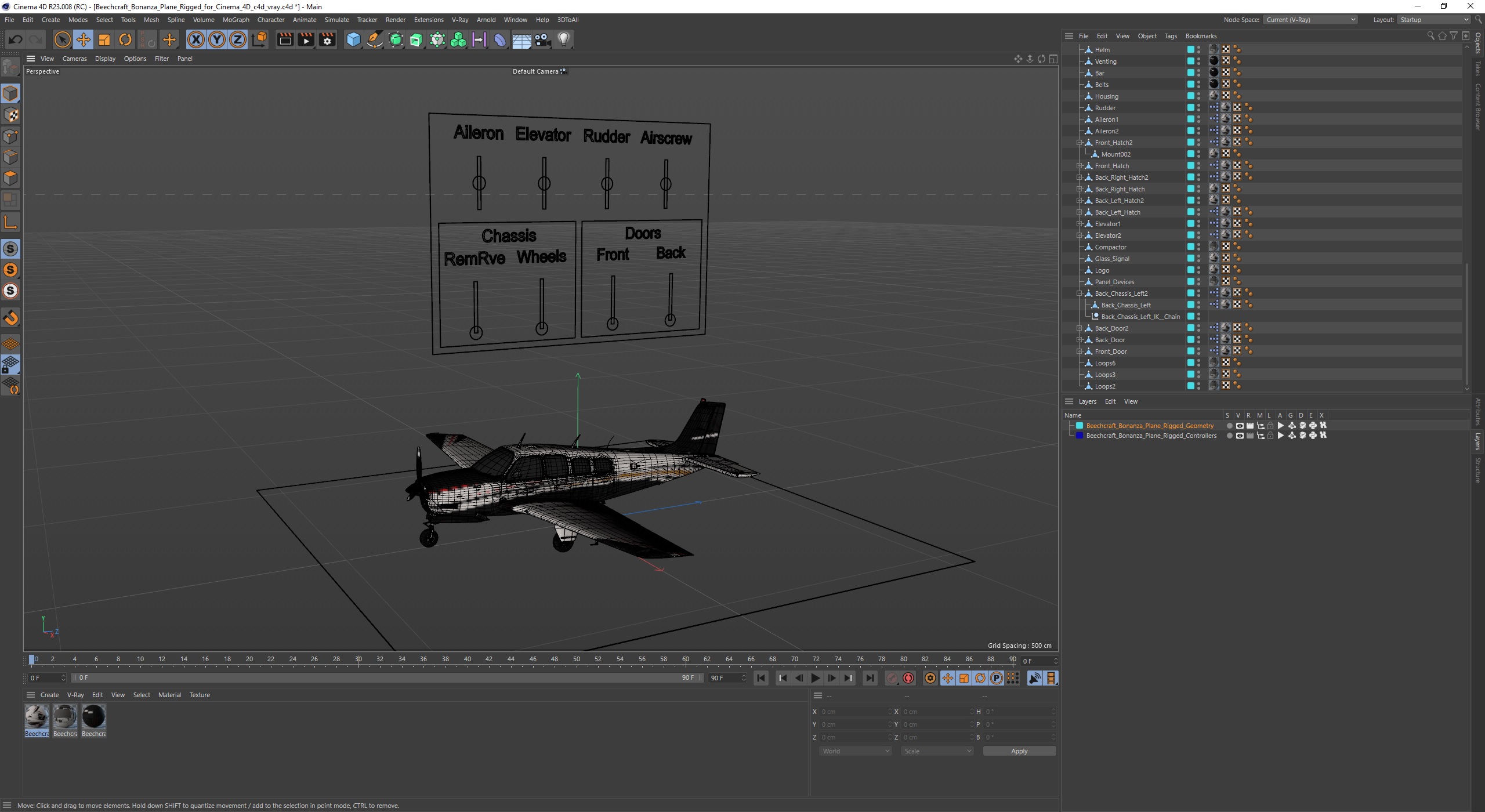Viewport: 1485px width, 812px height.
Task: Select the first Beechcraft material thumbnail
Action: coord(37,717)
